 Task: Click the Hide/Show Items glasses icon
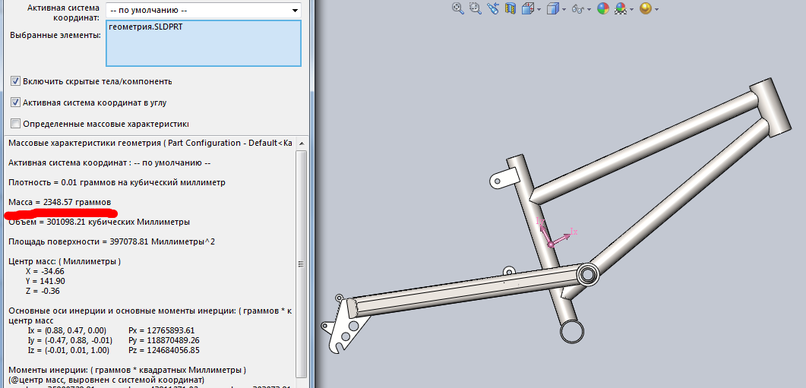click(578, 9)
